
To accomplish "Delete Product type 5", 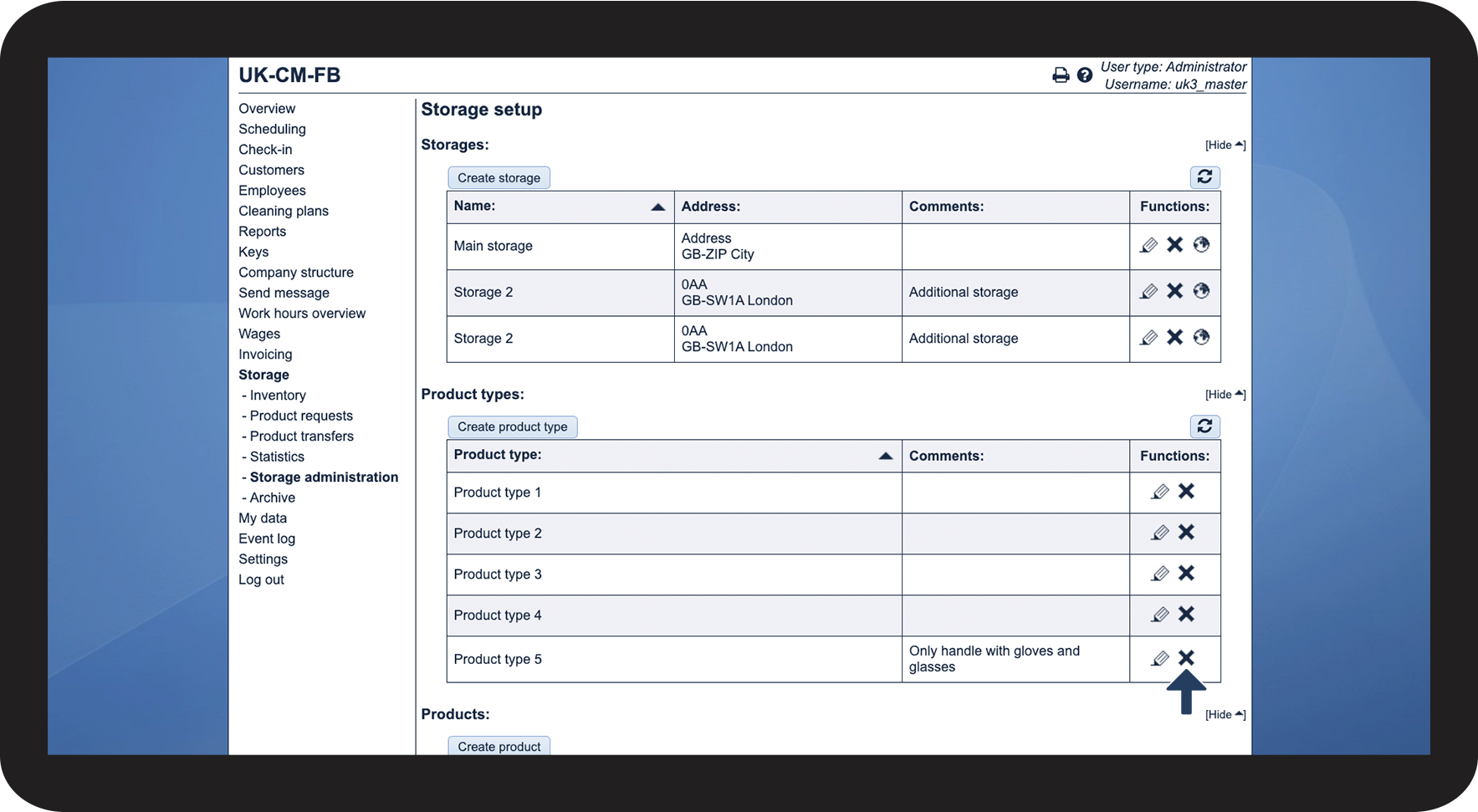I will point(1186,658).
